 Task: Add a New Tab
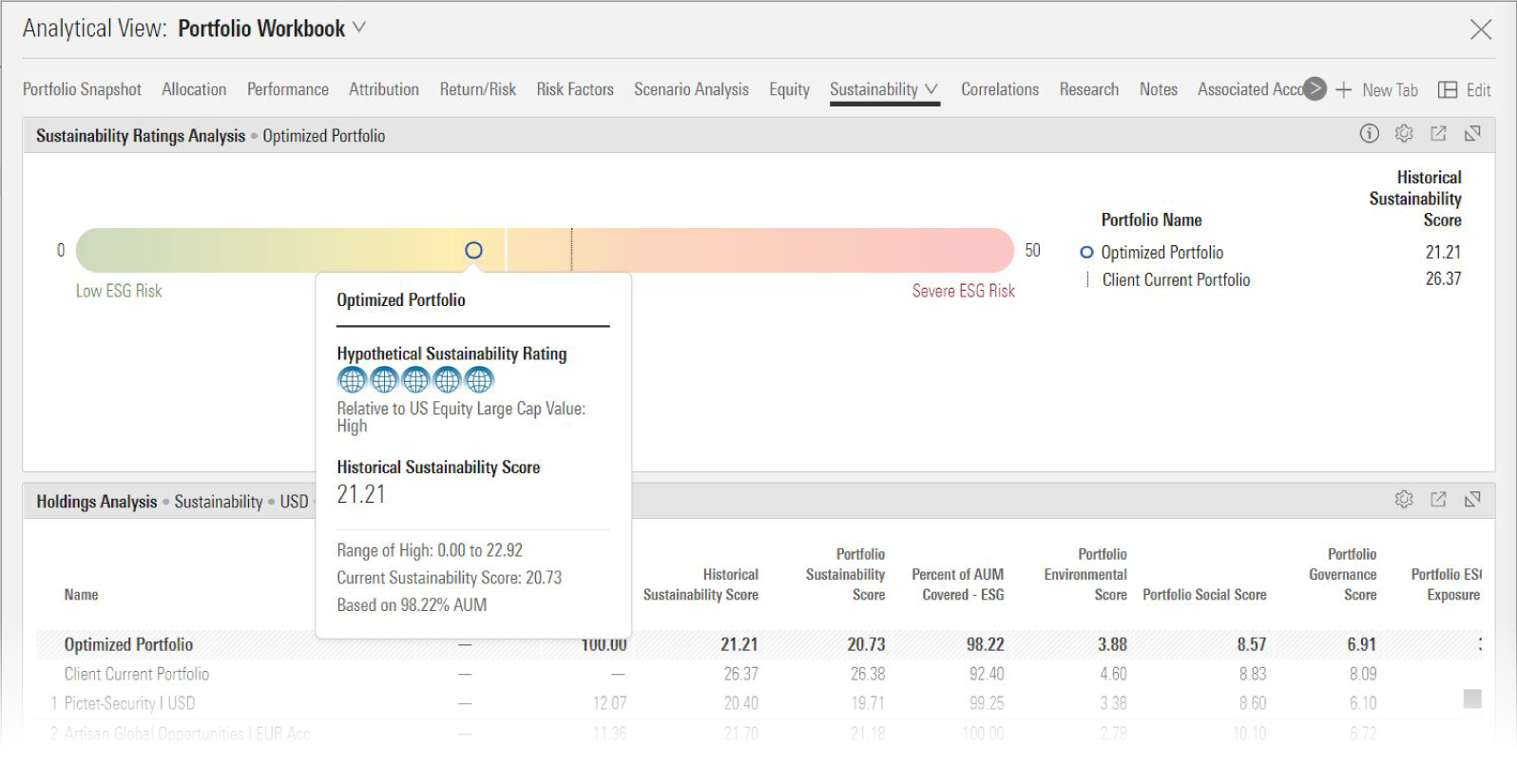(1376, 90)
